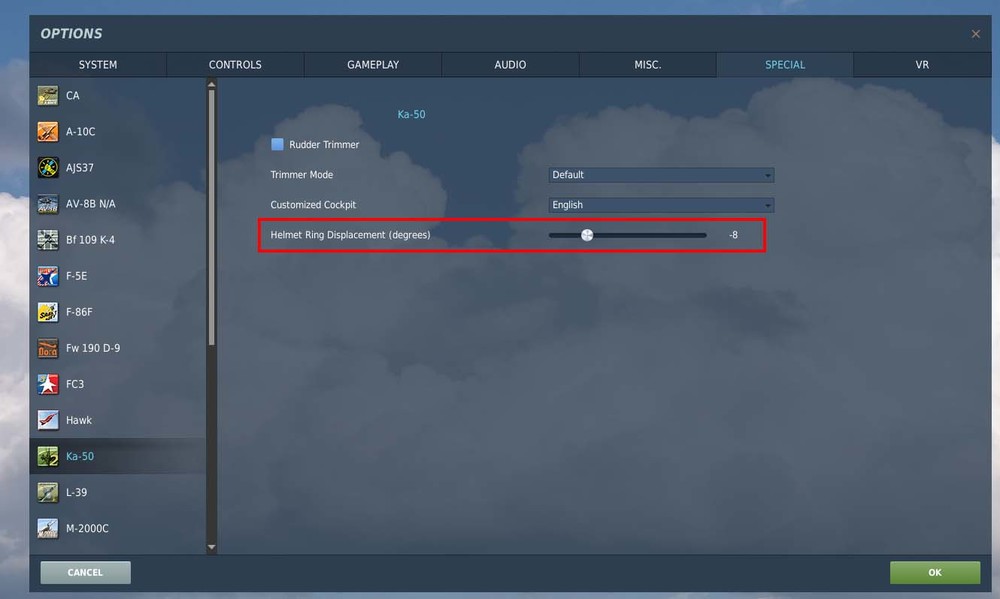This screenshot has width=1000, height=599.
Task: Click the module list scrollbar up arrow
Action: (x=212, y=84)
